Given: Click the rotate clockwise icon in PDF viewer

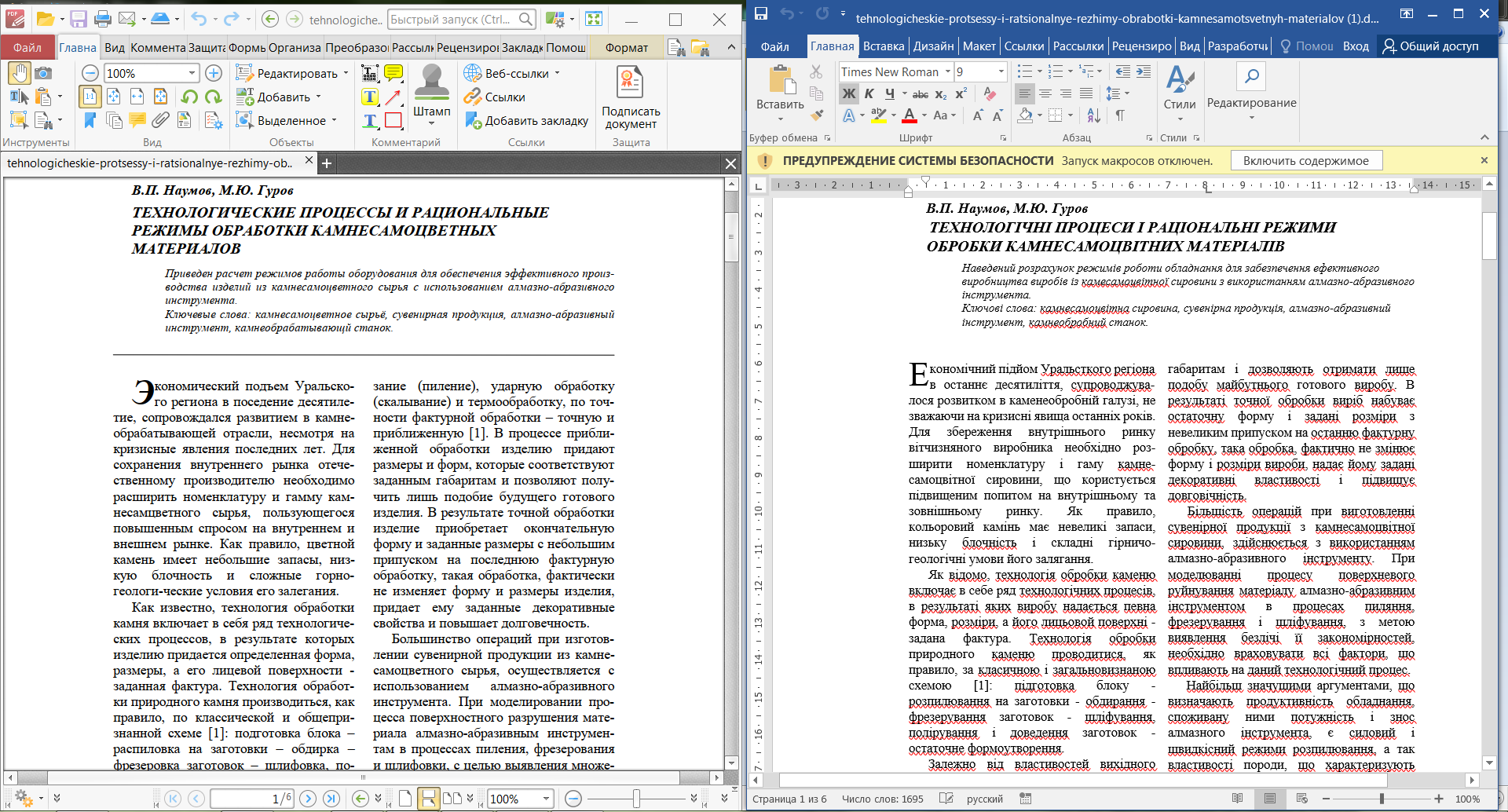Looking at the screenshot, I should 214,97.
